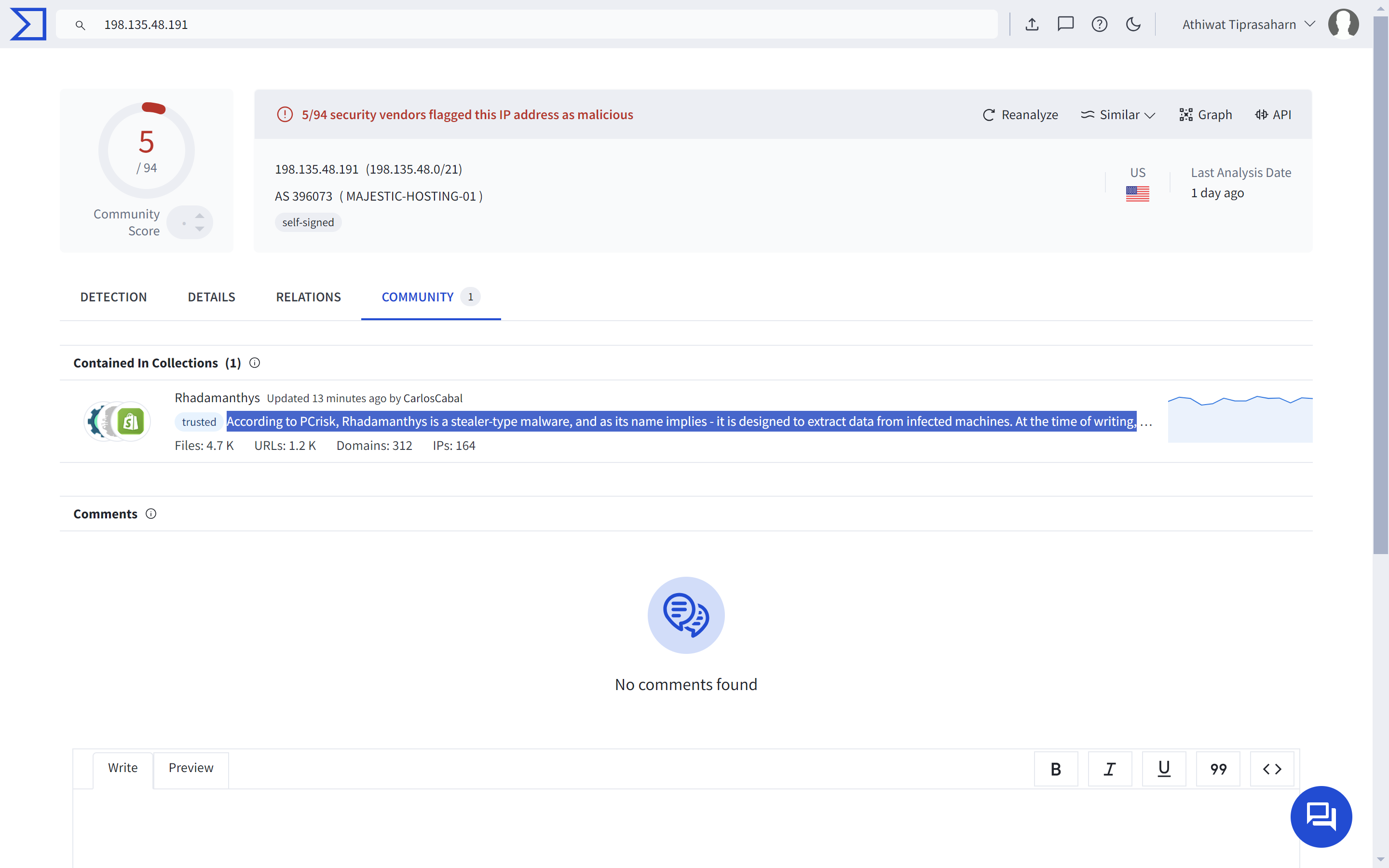Click the Rhadamanthys activity sparkline chart

tap(1240, 418)
